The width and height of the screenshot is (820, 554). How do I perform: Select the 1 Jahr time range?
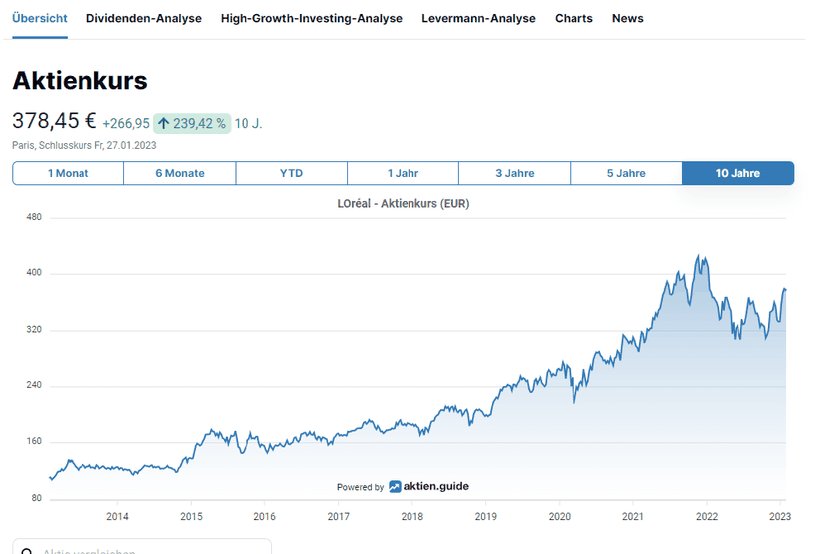coord(403,173)
